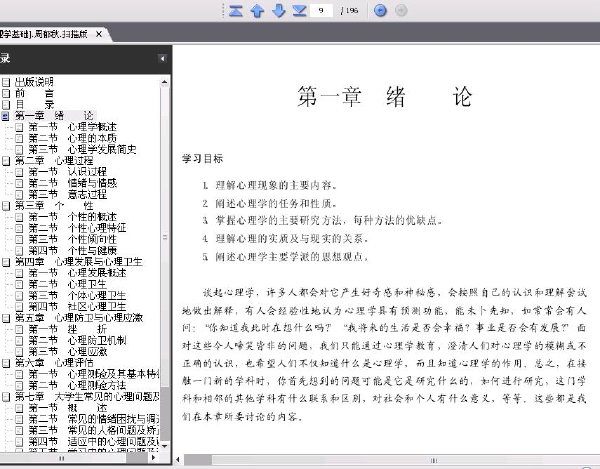This screenshot has height=469, width=600.
Task: Select the 周郁秋 scanned document tab
Action: coord(44,34)
